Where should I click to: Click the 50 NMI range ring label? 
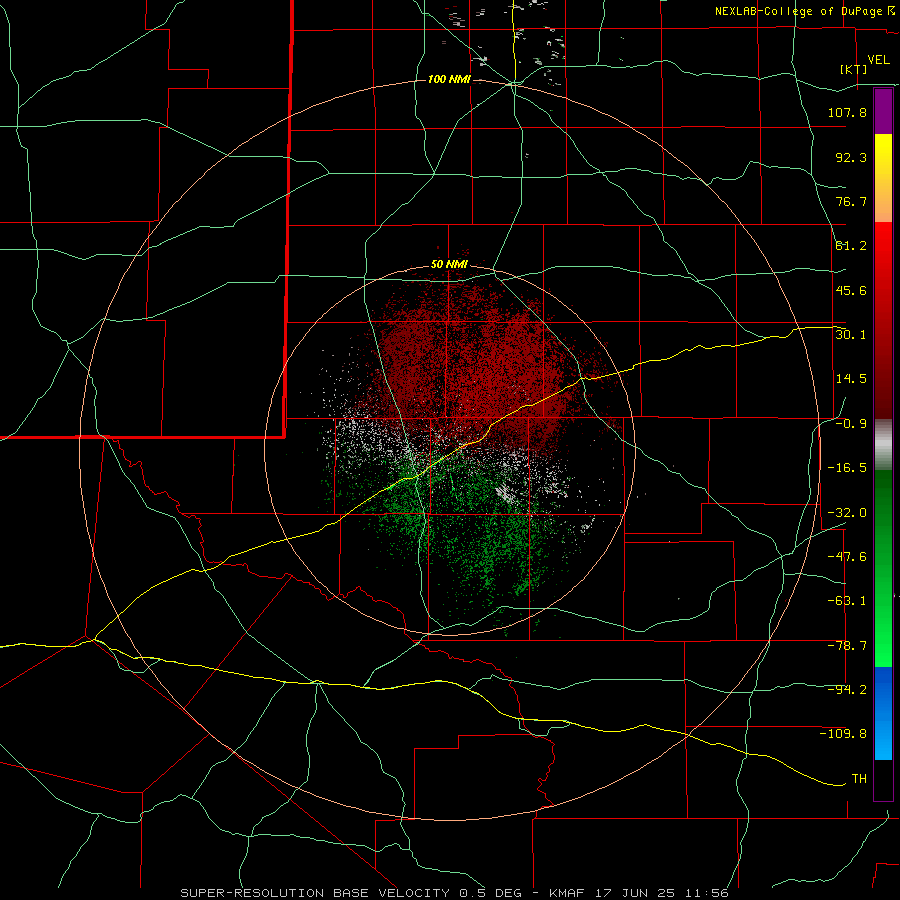449,265
